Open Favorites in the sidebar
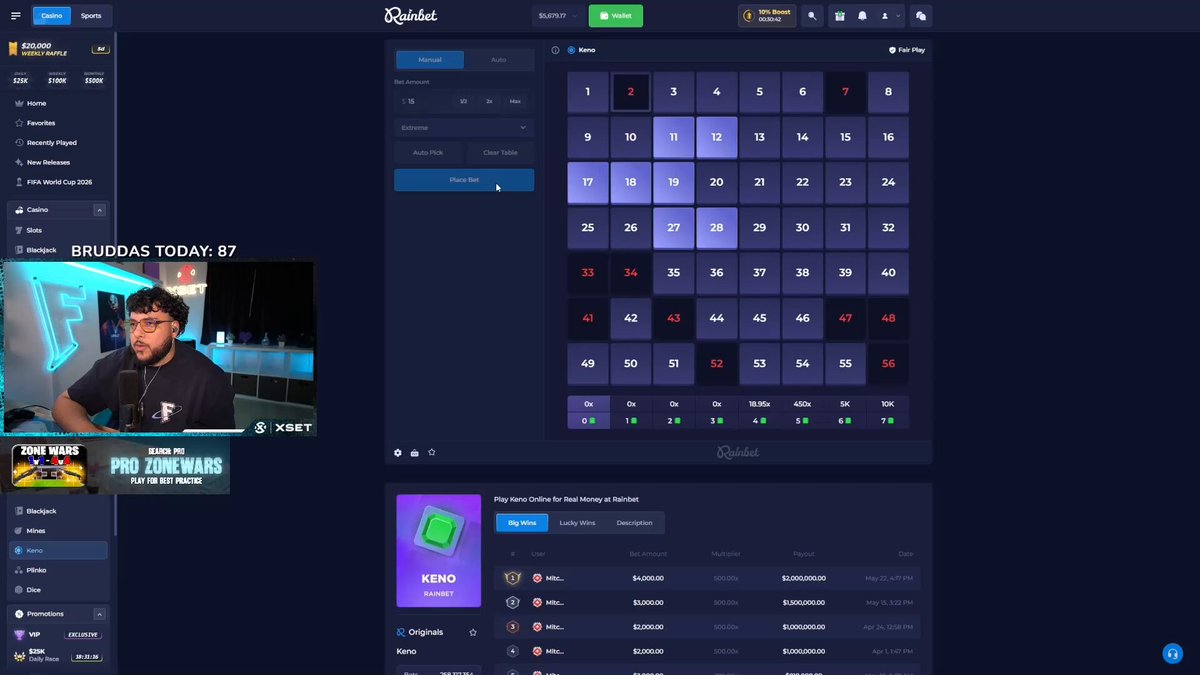The width and height of the screenshot is (1200, 675). click(58, 123)
